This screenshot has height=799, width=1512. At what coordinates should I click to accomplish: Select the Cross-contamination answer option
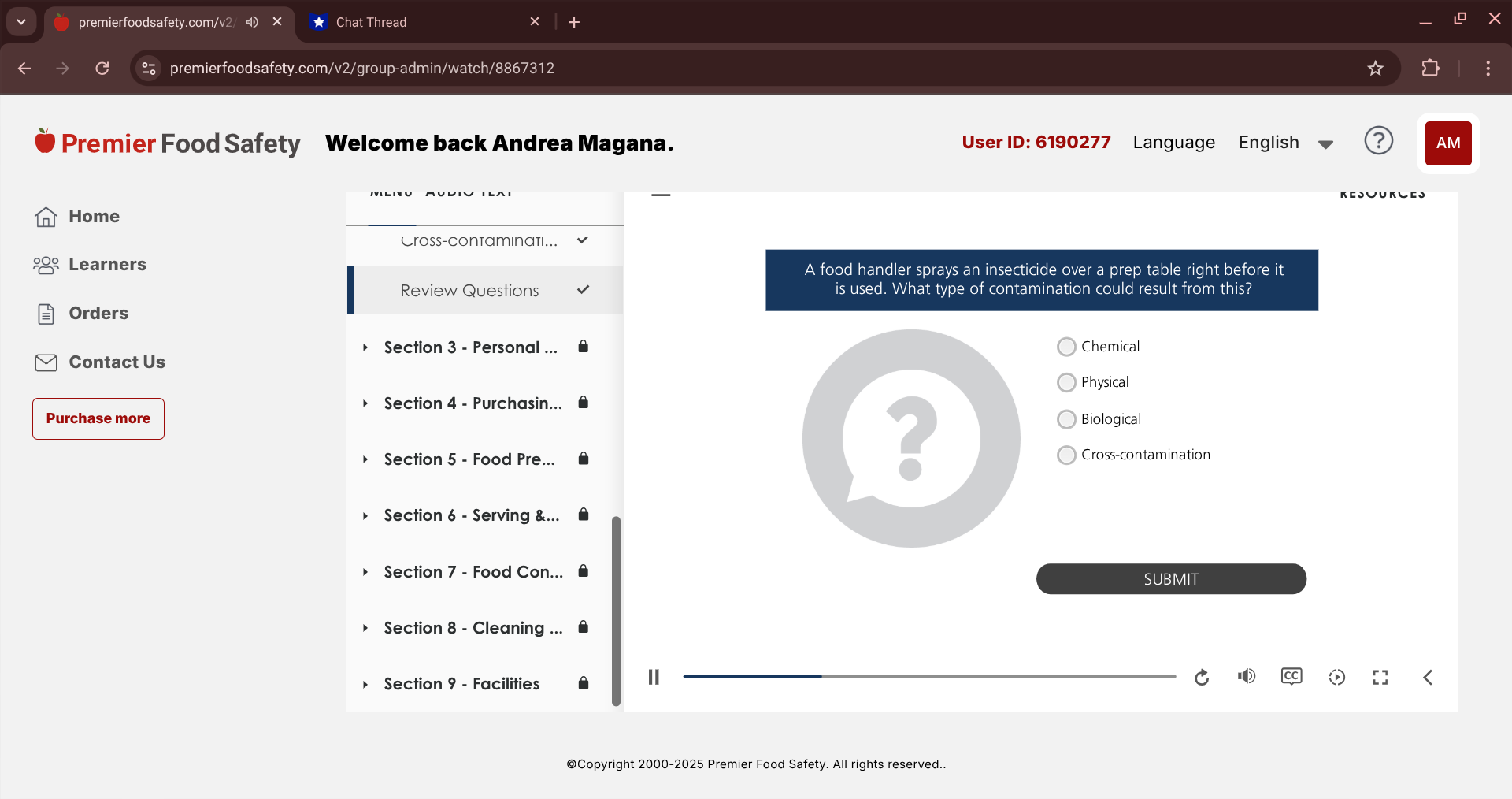coord(1066,455)
